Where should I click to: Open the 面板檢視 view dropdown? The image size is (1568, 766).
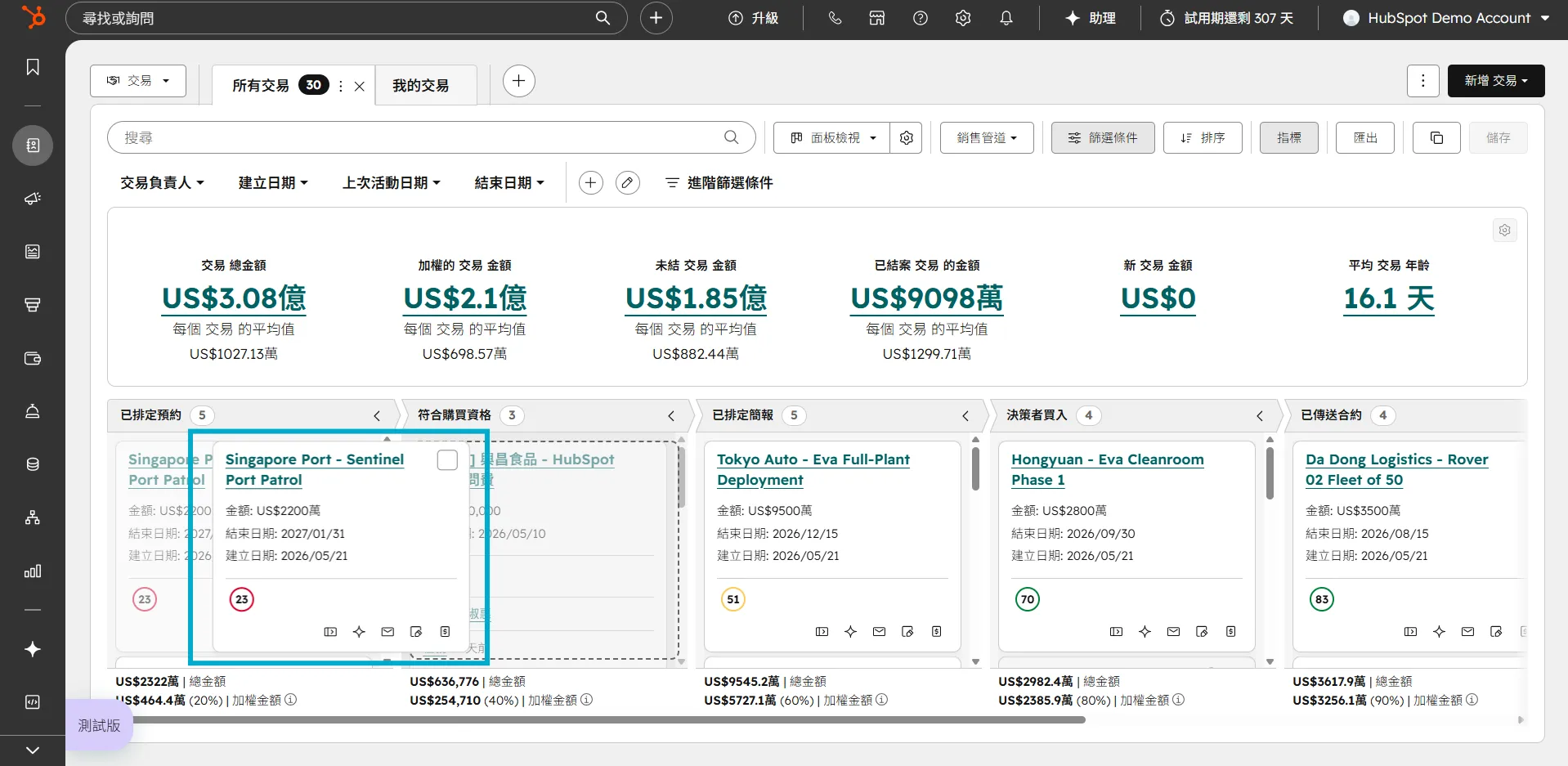point(833,138)
